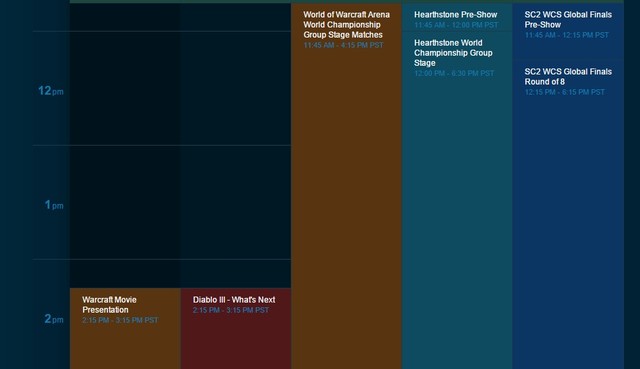The height and width of the screenshot is (369, 640).
Task: Click the empty 1 pm cell in Diablo III column
Action: (x=236, y=202)
